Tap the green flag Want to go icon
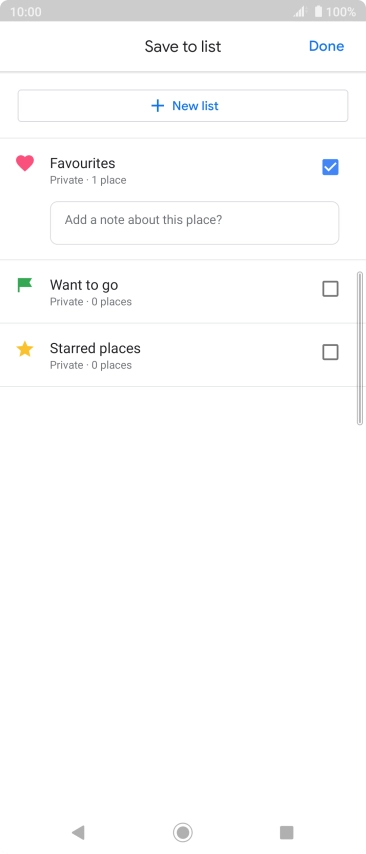Image resolution: width=366 pixels, height=854 pixels. (x=25, y=285)
